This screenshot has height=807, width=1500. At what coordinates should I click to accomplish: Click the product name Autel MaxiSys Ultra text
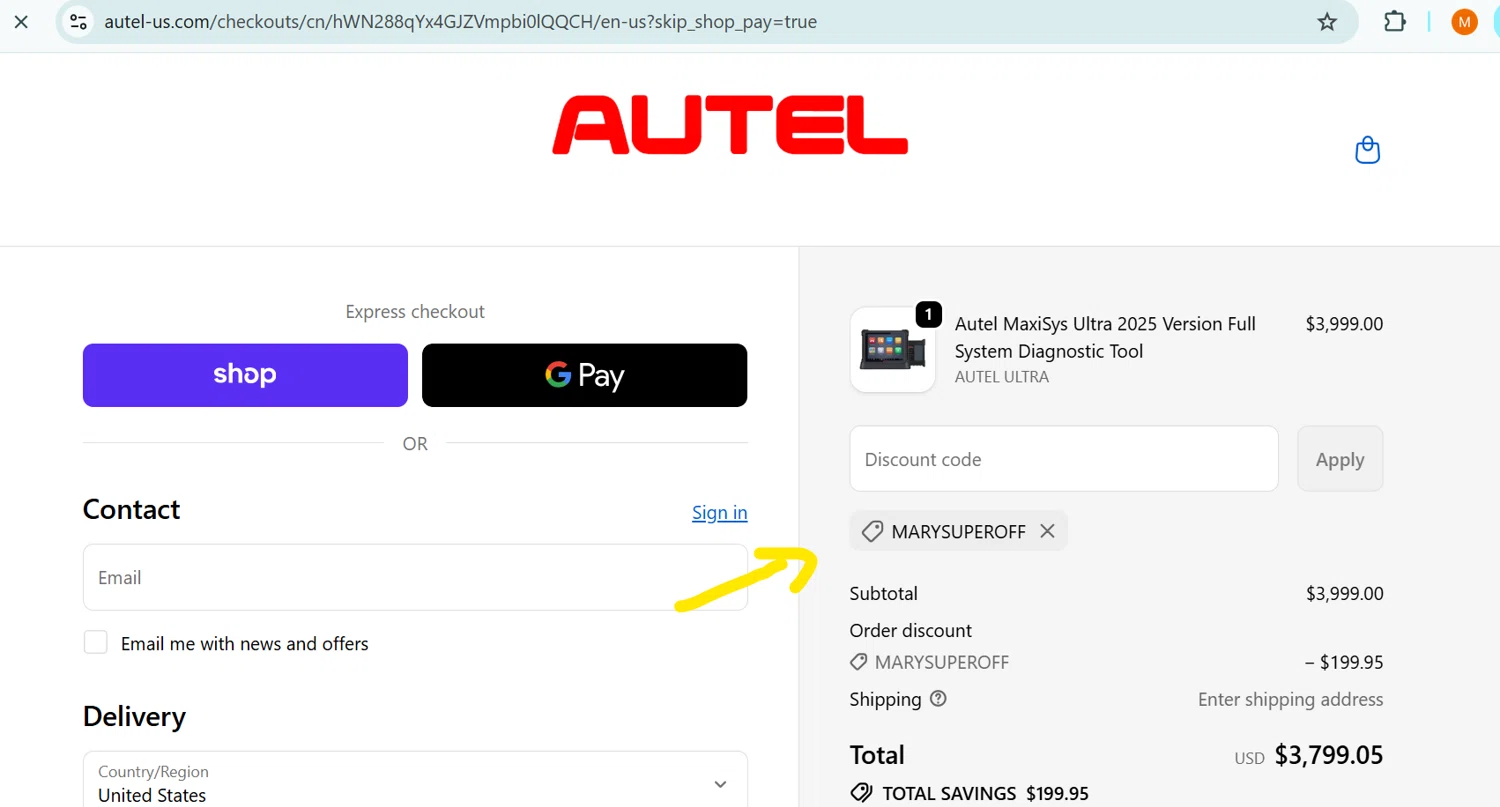[1105, 337]
